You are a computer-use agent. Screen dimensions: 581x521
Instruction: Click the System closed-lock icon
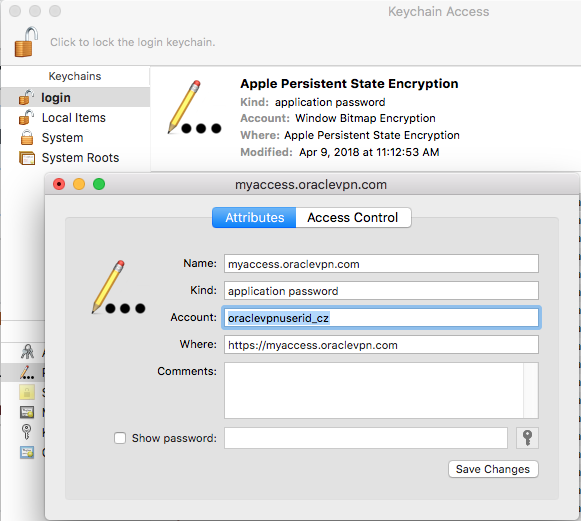click(27, 137)
